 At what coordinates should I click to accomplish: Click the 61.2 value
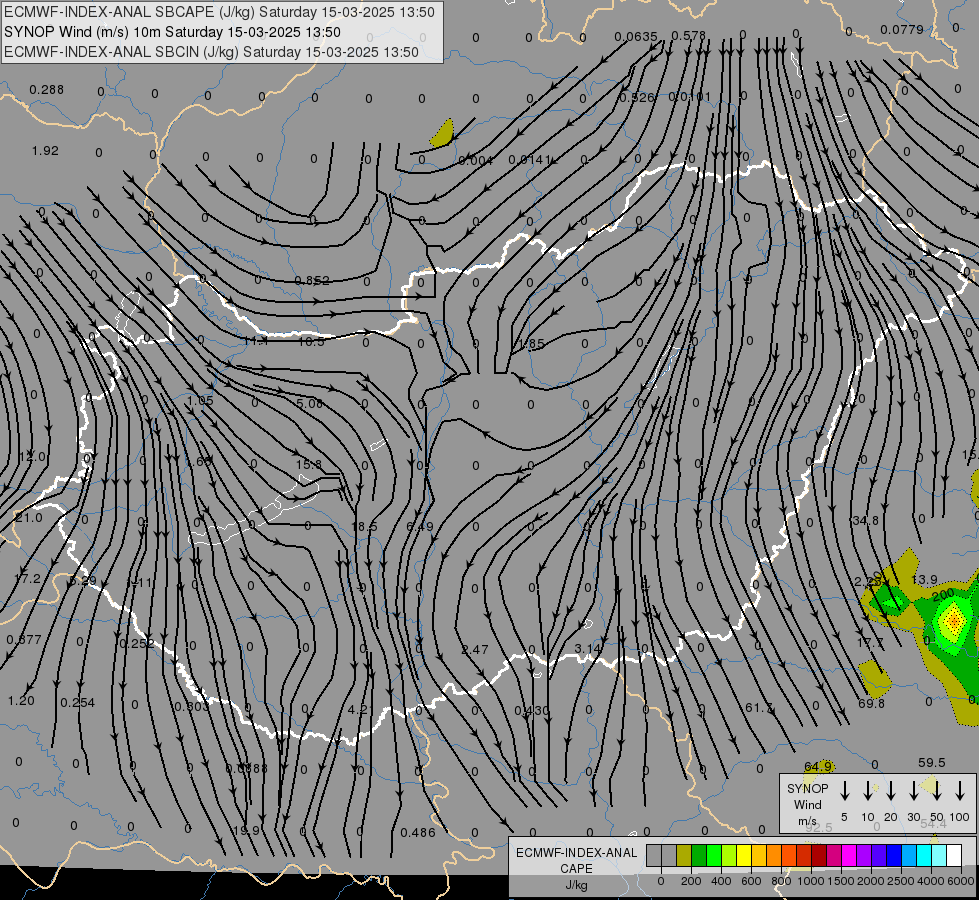(759, 708)
